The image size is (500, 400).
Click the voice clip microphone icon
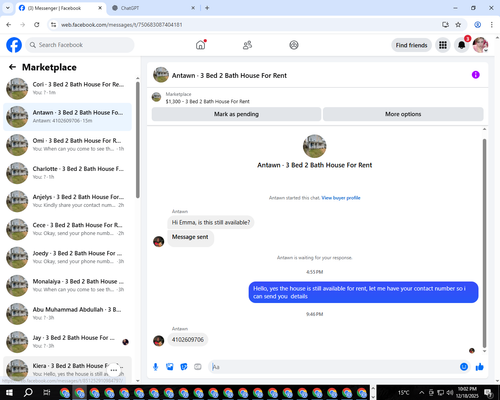(155, 367)
